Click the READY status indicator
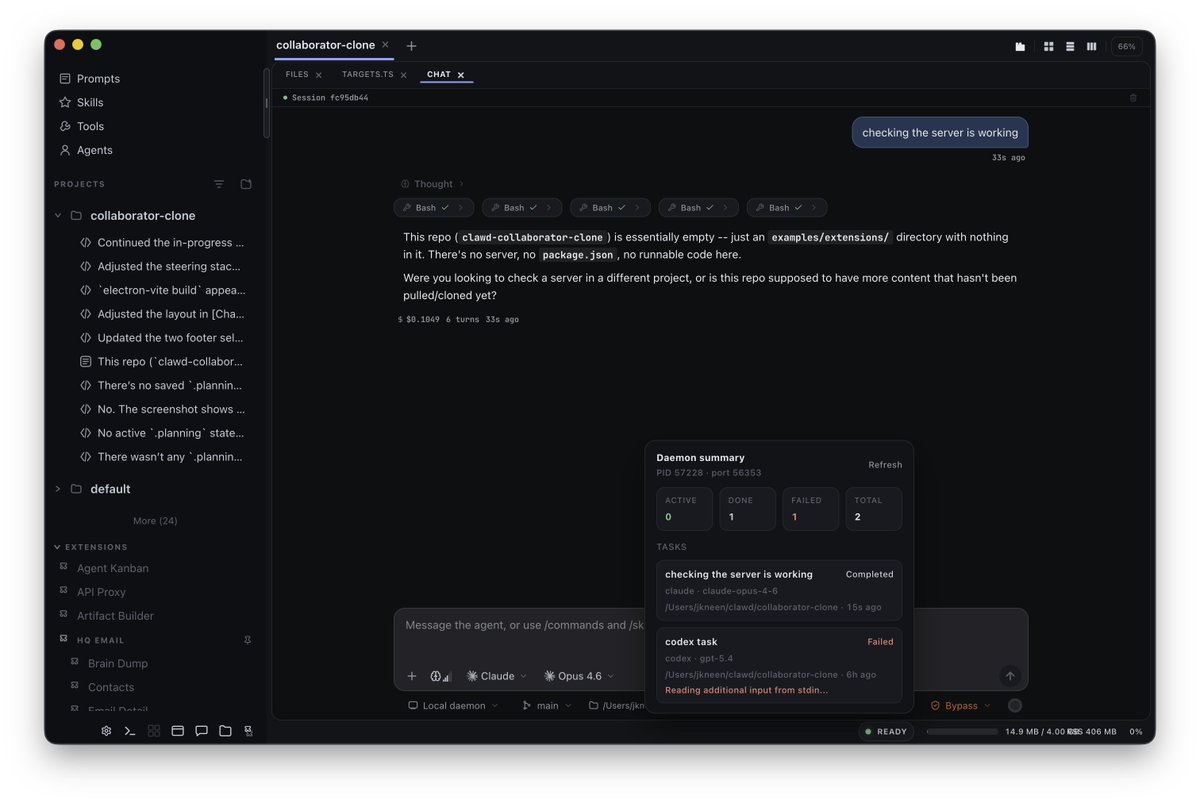This screenshot has width=1200, height=803. (886, 731)
